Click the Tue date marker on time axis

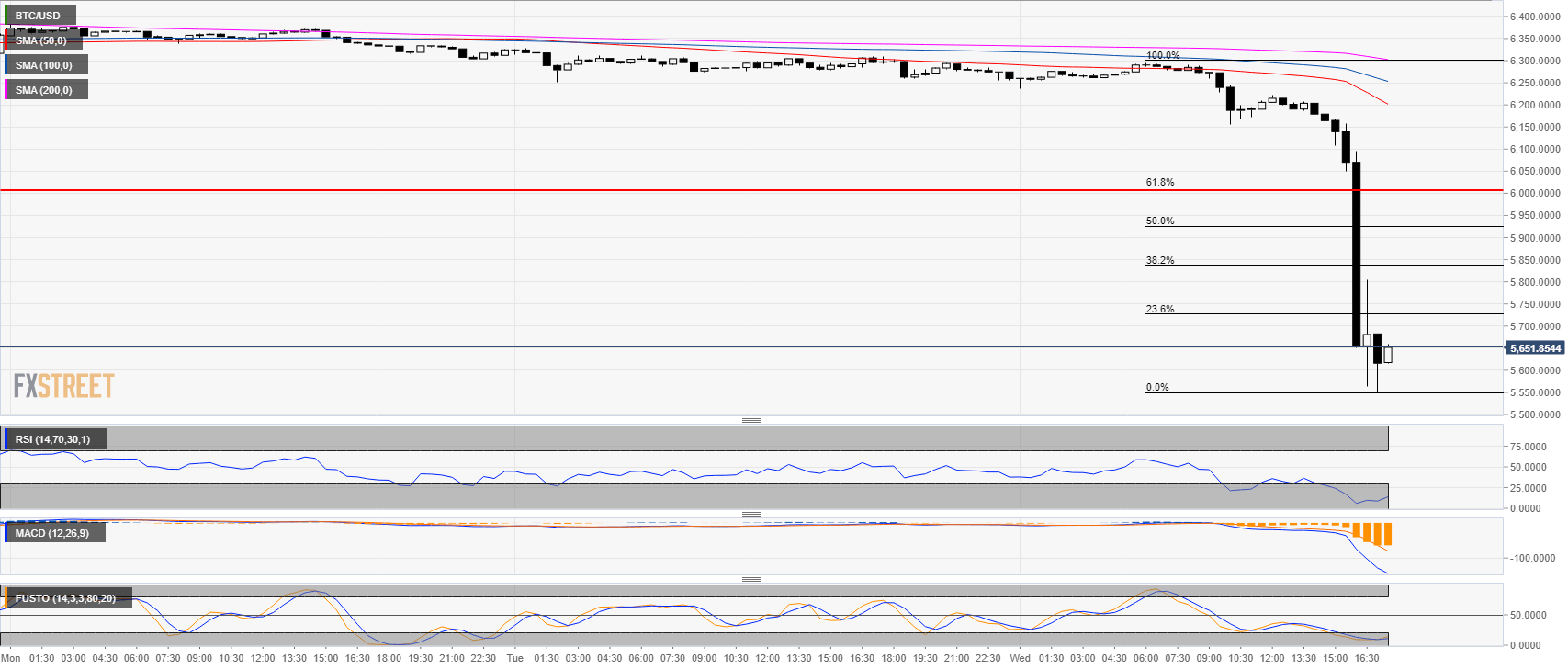click(x=514, y=658)
